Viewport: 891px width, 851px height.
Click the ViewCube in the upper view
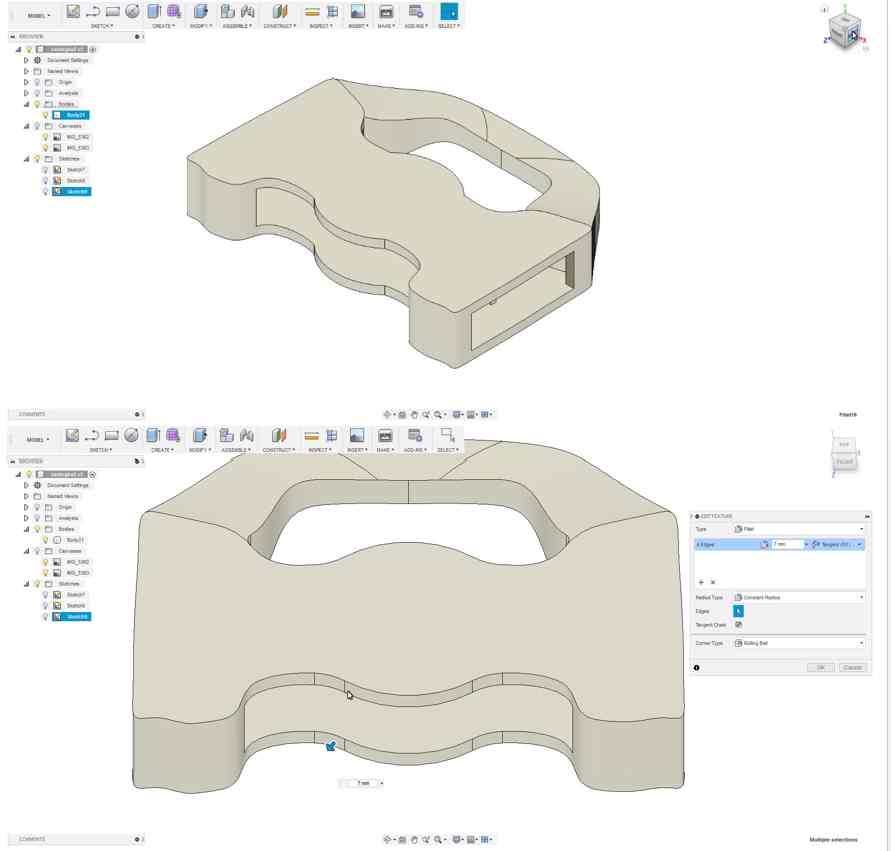[x=845, y=33]
